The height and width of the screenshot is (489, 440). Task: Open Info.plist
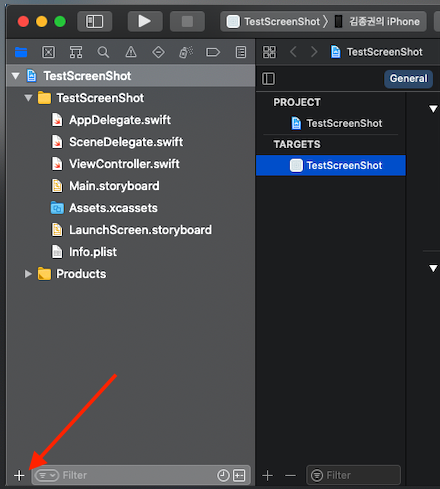pyautogui.click(x=84, y=252)
